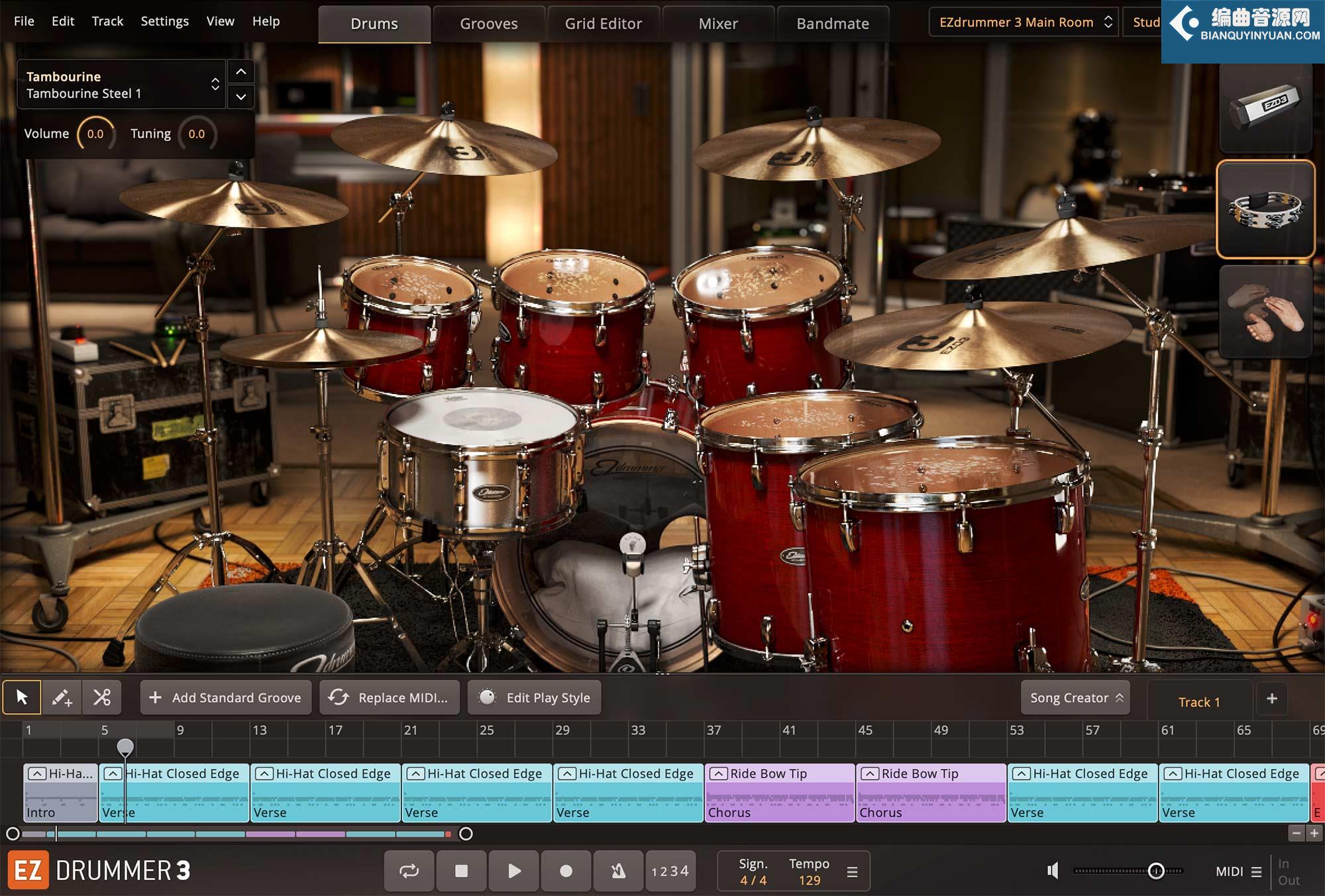Select the shaker percussion thumbnail

(x=1265, y=108)
